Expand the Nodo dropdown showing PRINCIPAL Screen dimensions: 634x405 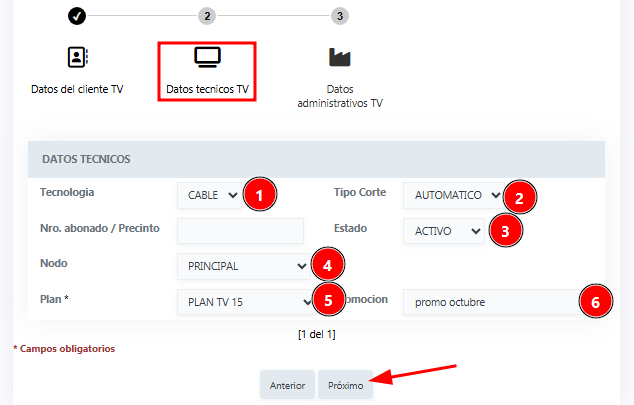(242, 266)
